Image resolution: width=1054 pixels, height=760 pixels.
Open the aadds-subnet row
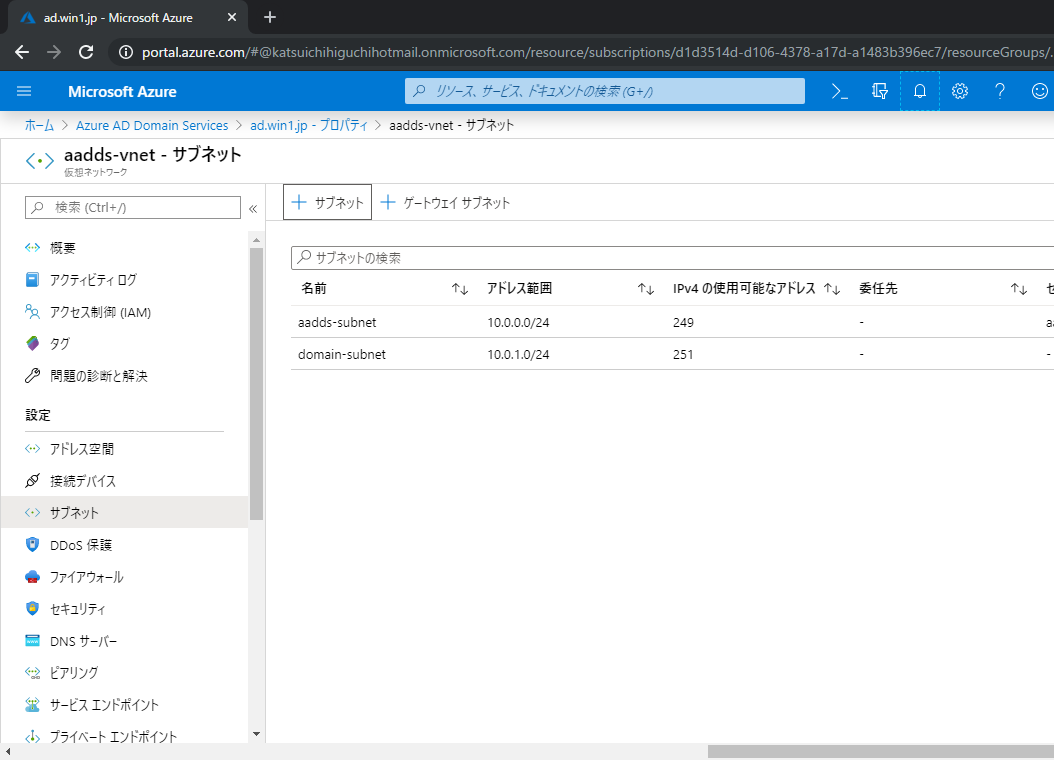click(672, 322)
